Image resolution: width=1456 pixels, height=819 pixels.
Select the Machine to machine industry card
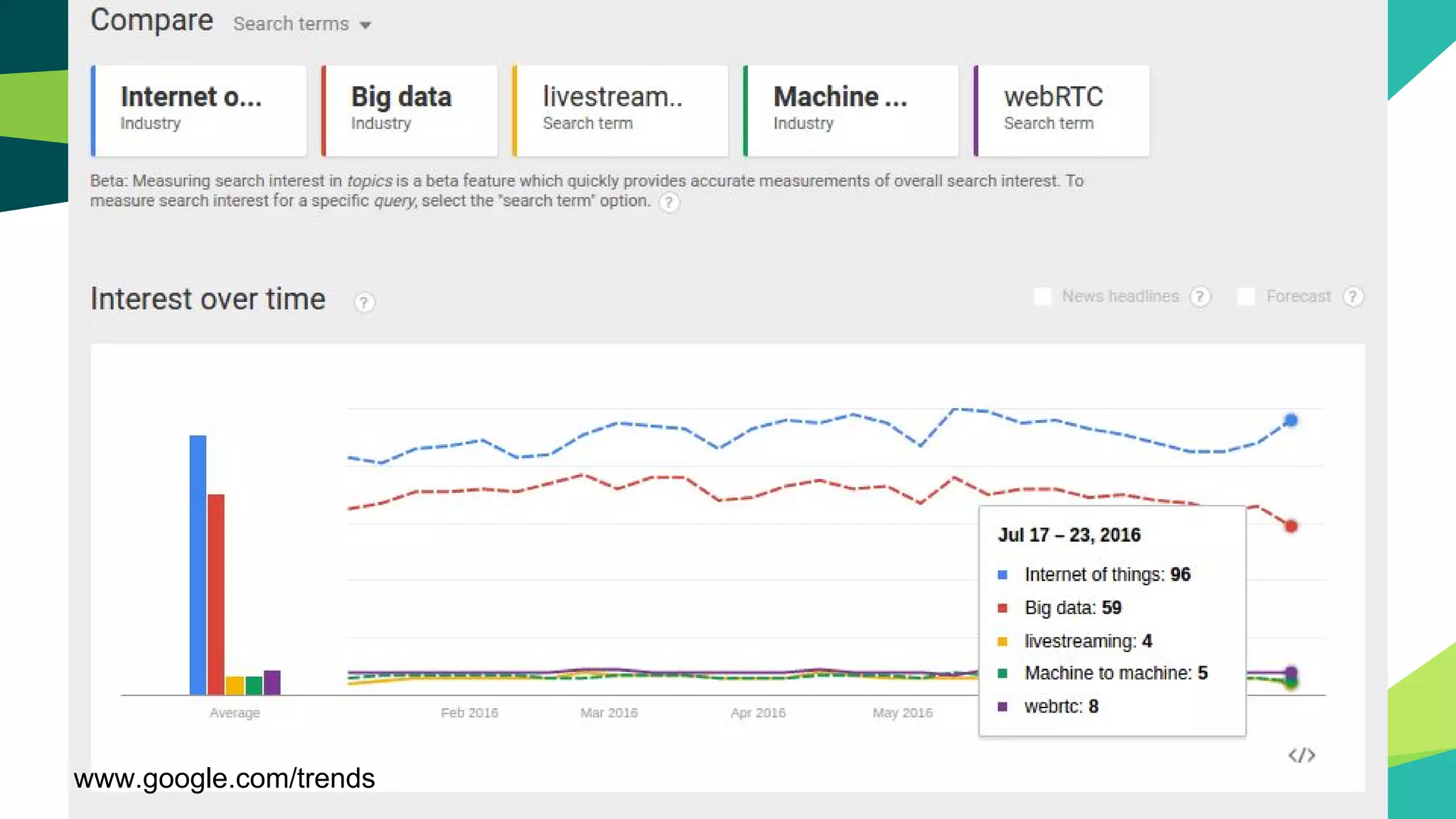(x=851, y=111)
